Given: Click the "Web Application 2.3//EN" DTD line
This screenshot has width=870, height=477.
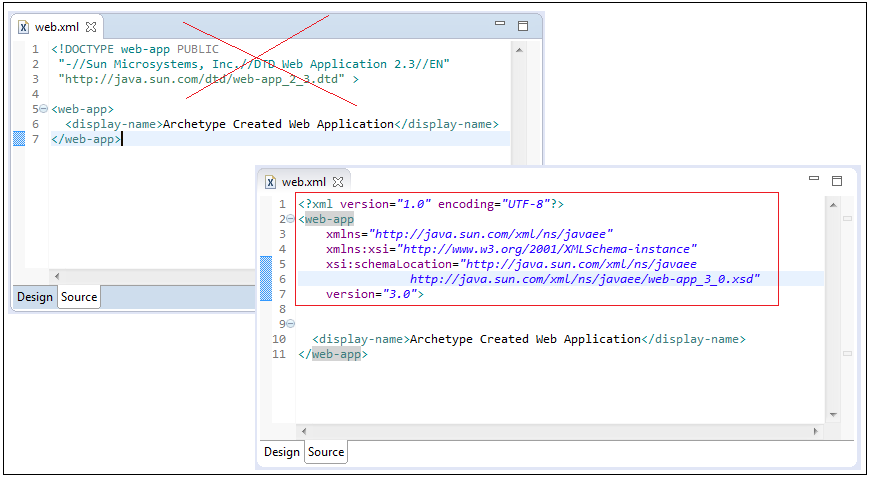Looking at the screenshot, I should pos(254,64).
